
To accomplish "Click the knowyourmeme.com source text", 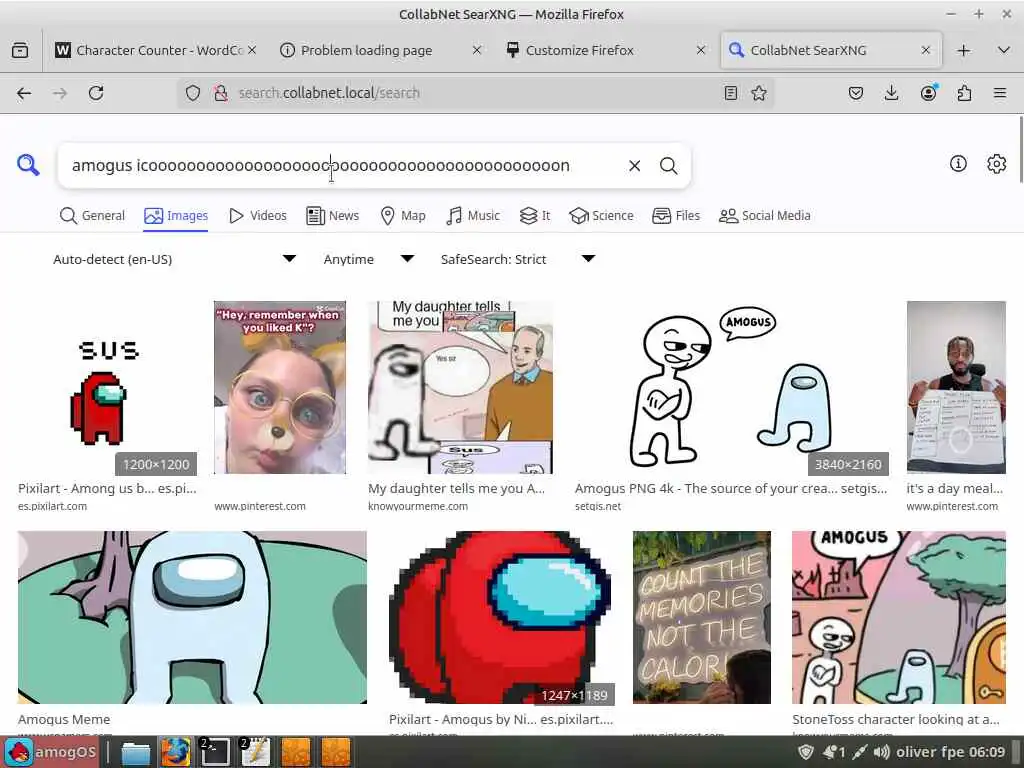I will click(418, 506).
